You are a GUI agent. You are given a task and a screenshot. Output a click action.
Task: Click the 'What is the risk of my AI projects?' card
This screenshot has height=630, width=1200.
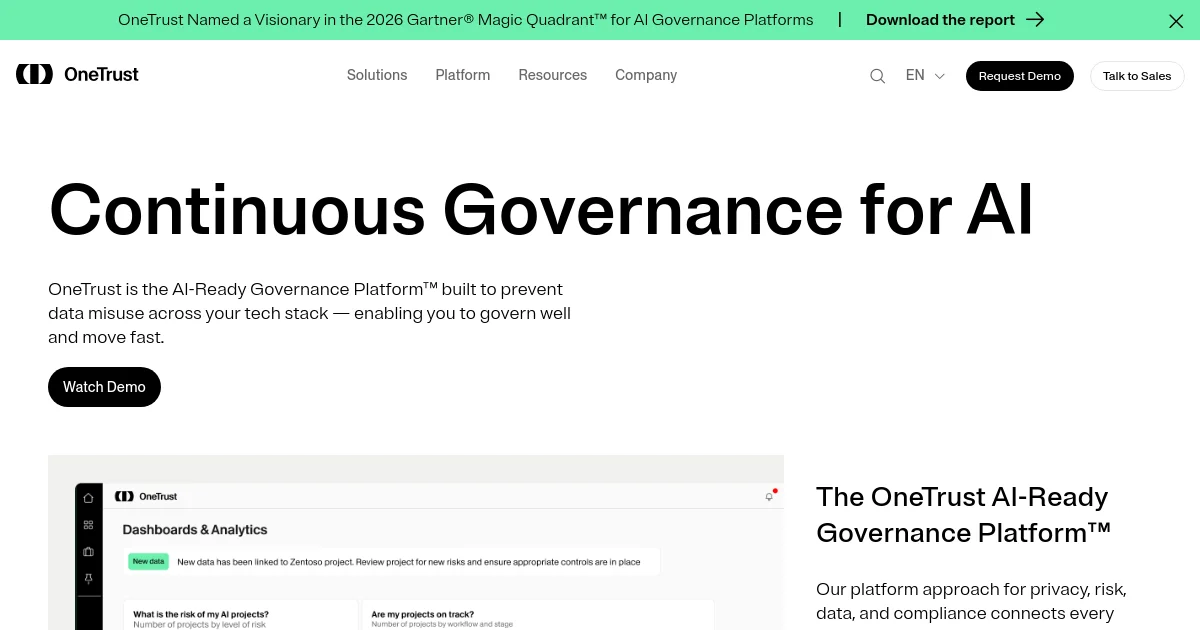point(240,615)
